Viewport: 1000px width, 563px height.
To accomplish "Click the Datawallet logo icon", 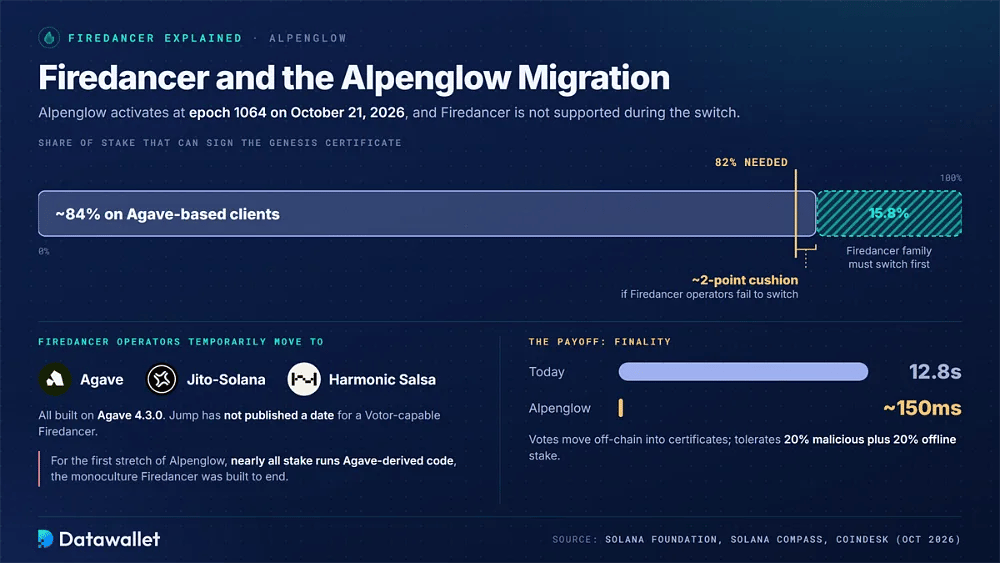I will [45, 539].
